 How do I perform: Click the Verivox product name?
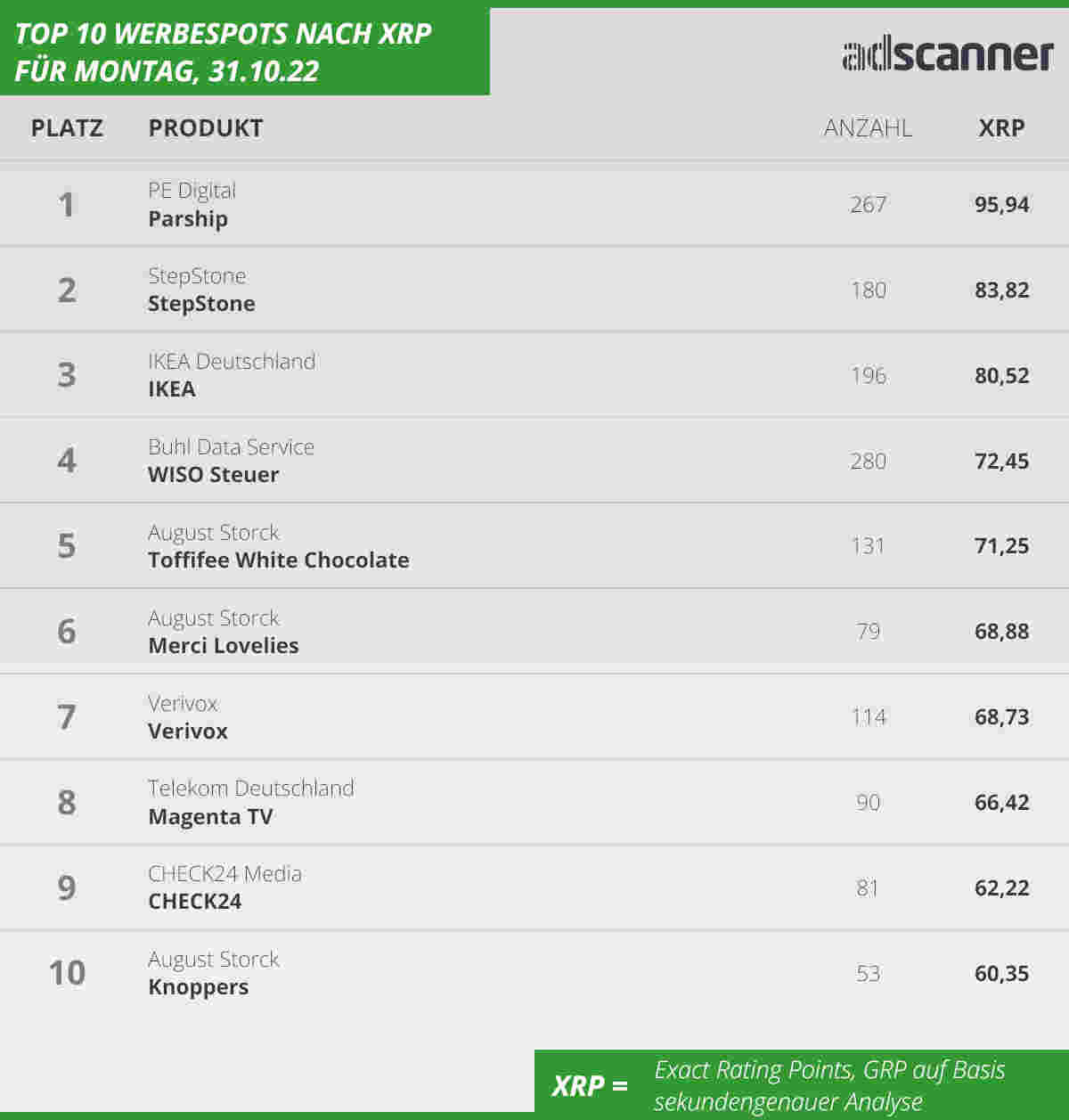pos(188,732)
